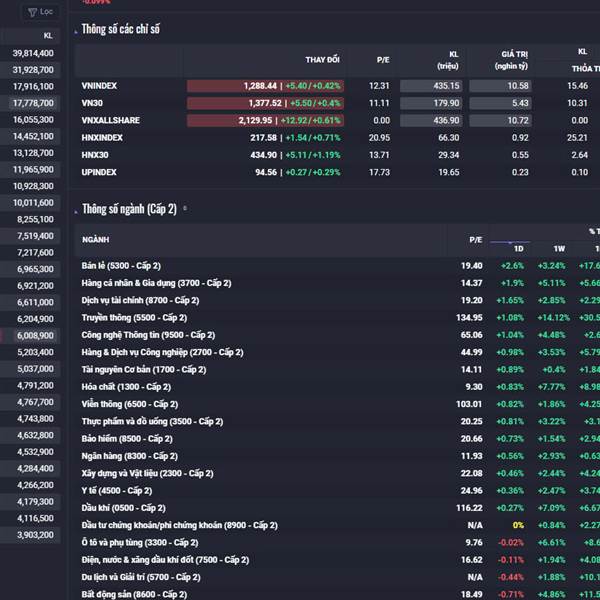This screenshot has height=600, width=600.
Task: Click VNXALLSHARE change bar showing 2,129.95
Action: [x=265, y=120]
